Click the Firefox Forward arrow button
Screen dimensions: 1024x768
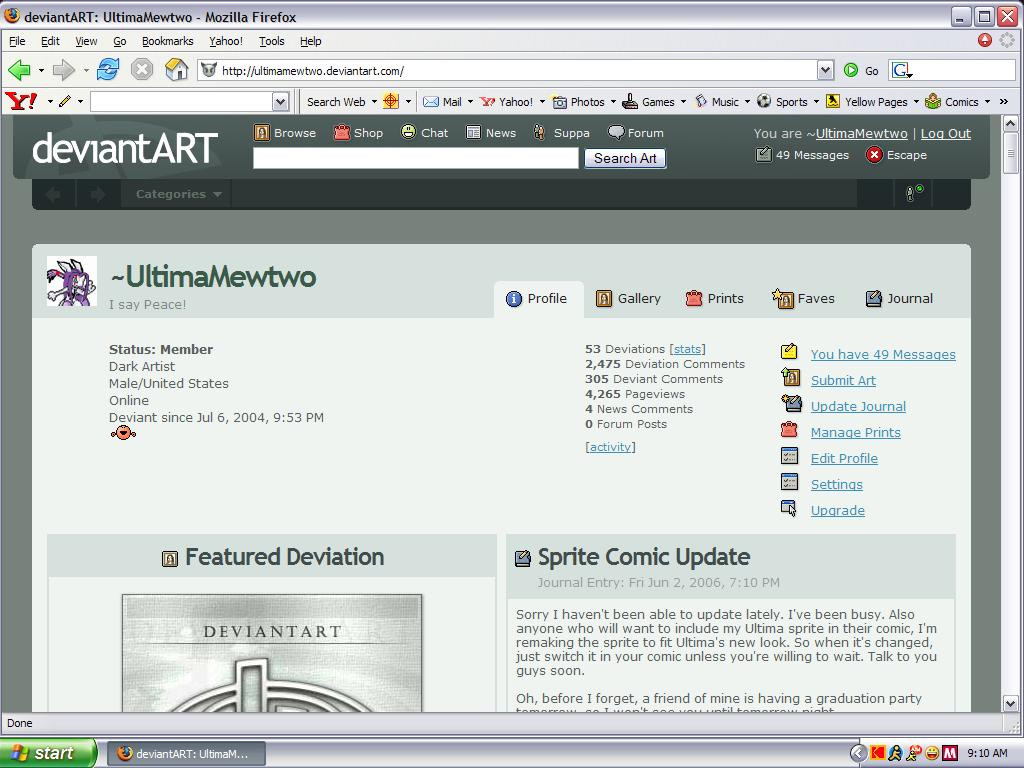click(x=64, y=69)
